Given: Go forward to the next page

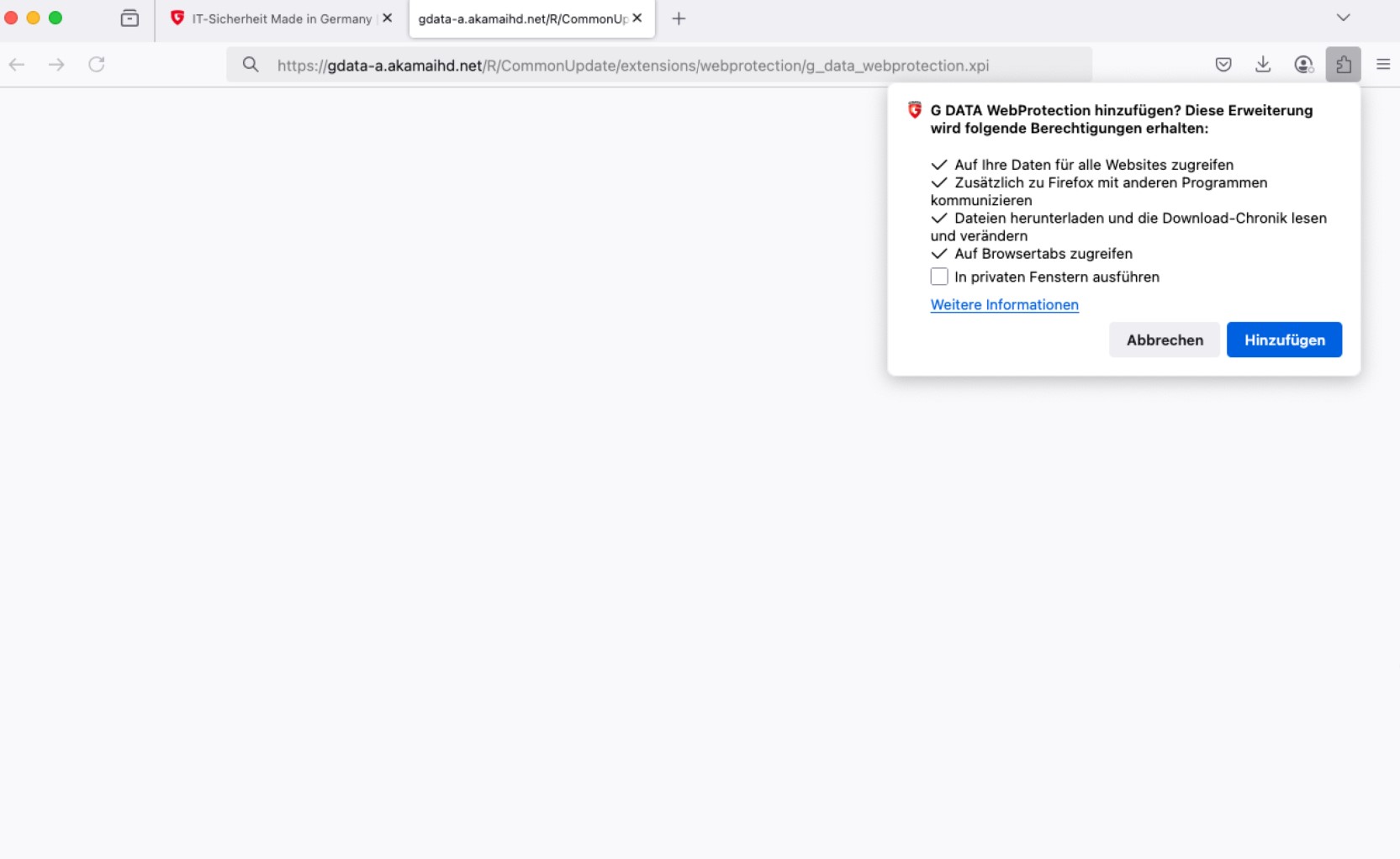Looking at the screenshot, I should (56, 65).
